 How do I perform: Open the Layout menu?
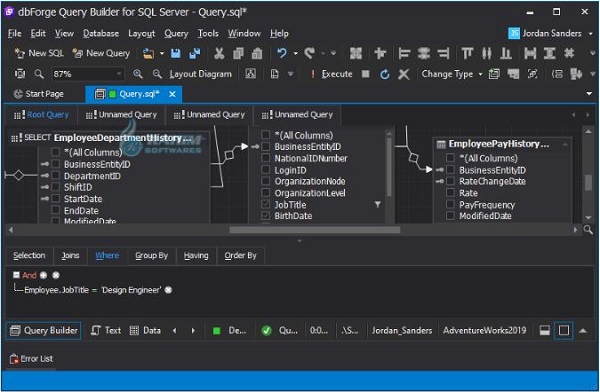point(142,33)
